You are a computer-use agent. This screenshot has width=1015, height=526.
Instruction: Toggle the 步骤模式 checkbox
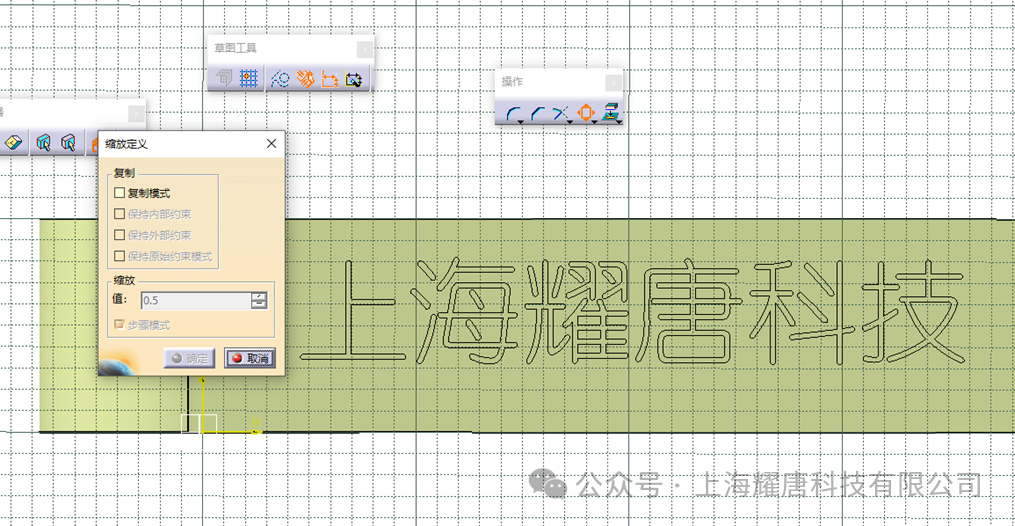point(119,325)
